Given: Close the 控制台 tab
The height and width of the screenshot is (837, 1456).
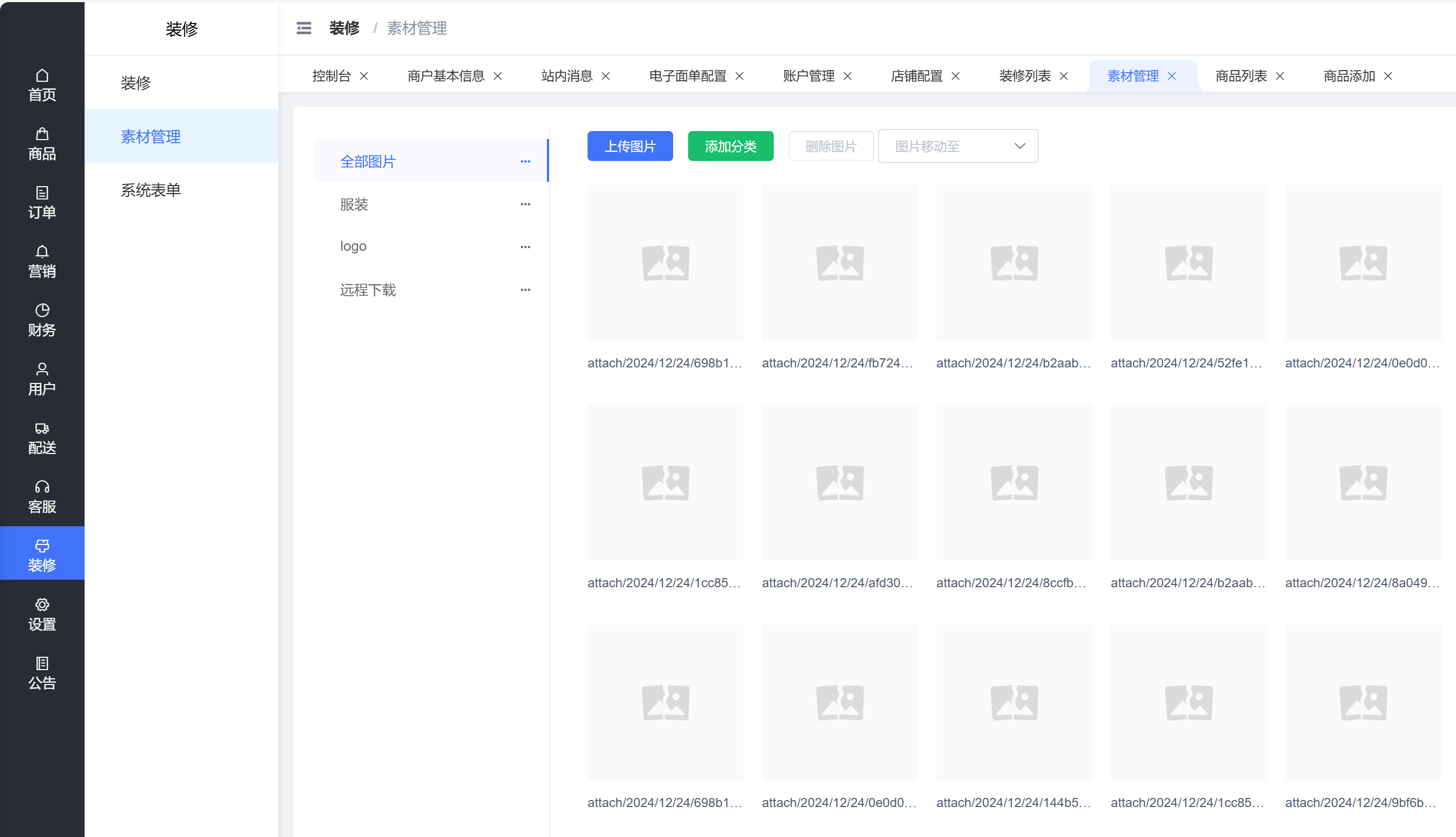Looking at the screenshot, I should (x=364, y=76).
